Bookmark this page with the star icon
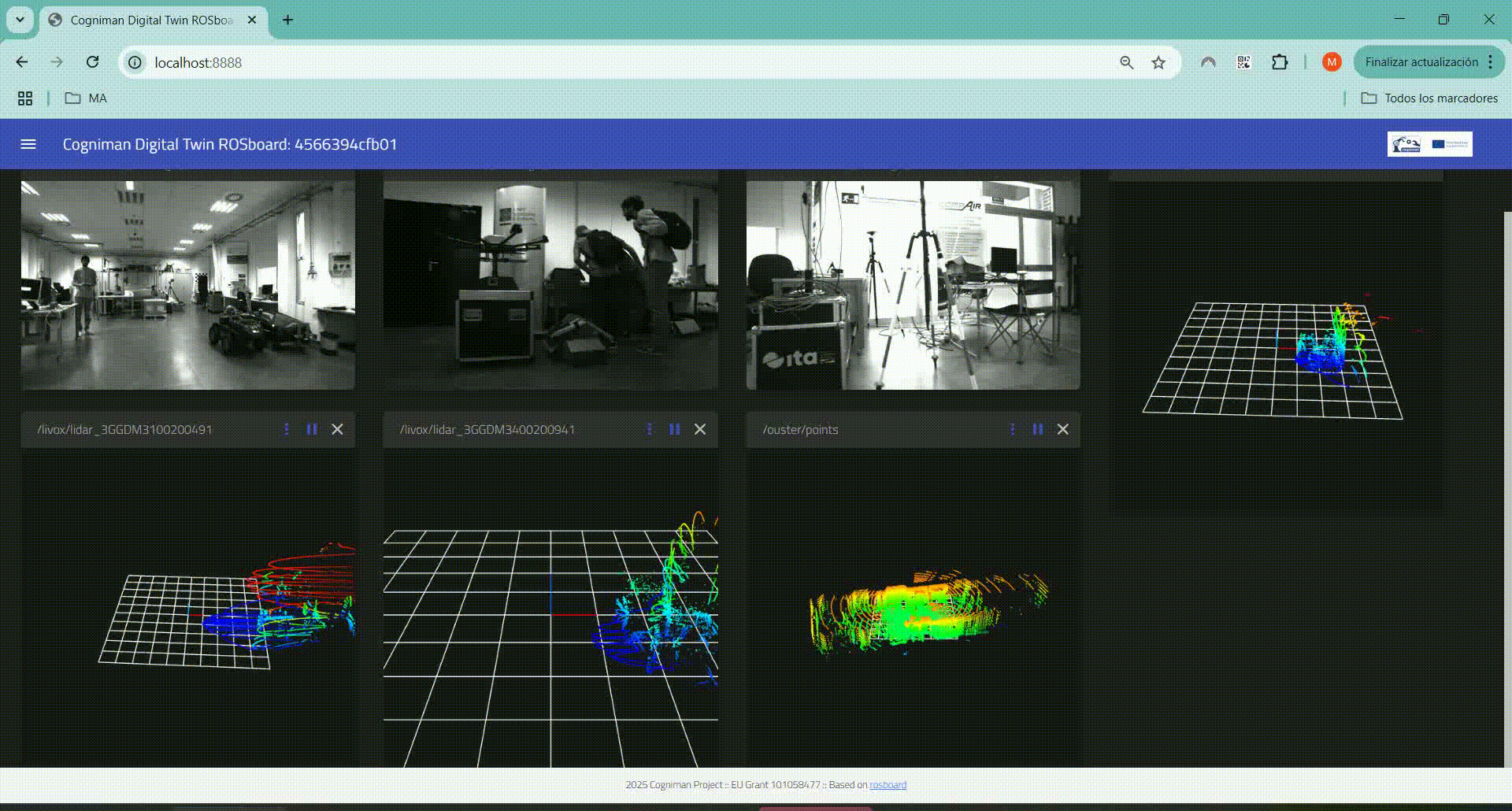Screen dimensions: 1512x811 pos(1158,62)
